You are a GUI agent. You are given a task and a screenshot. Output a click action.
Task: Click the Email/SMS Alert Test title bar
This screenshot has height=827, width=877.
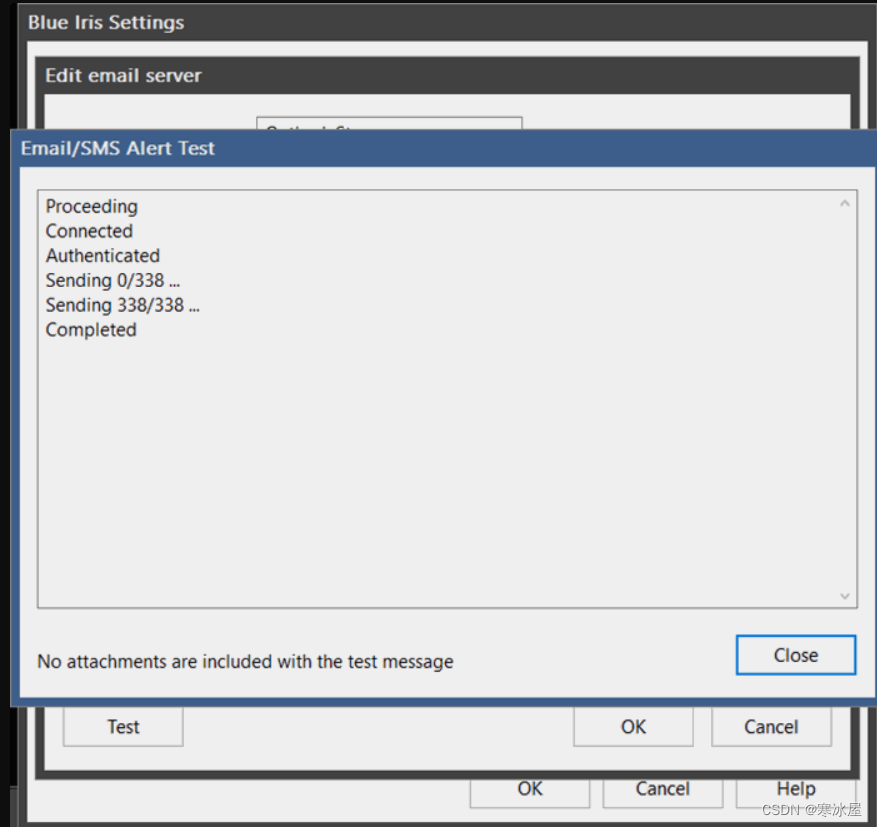tap(445, 148)
